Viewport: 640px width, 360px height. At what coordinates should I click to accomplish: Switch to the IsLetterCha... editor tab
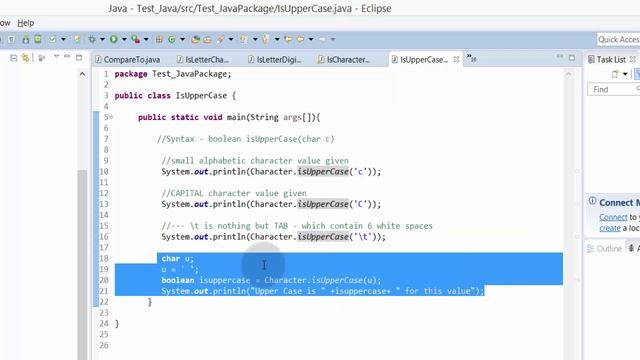coord(203,60)
